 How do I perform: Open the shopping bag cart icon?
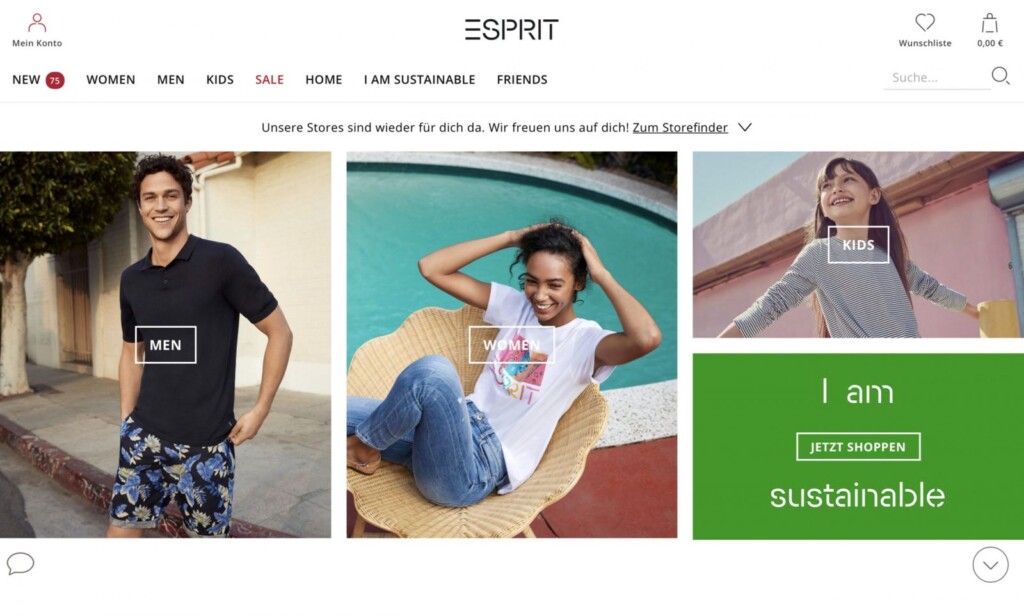[x=990, y=23]
